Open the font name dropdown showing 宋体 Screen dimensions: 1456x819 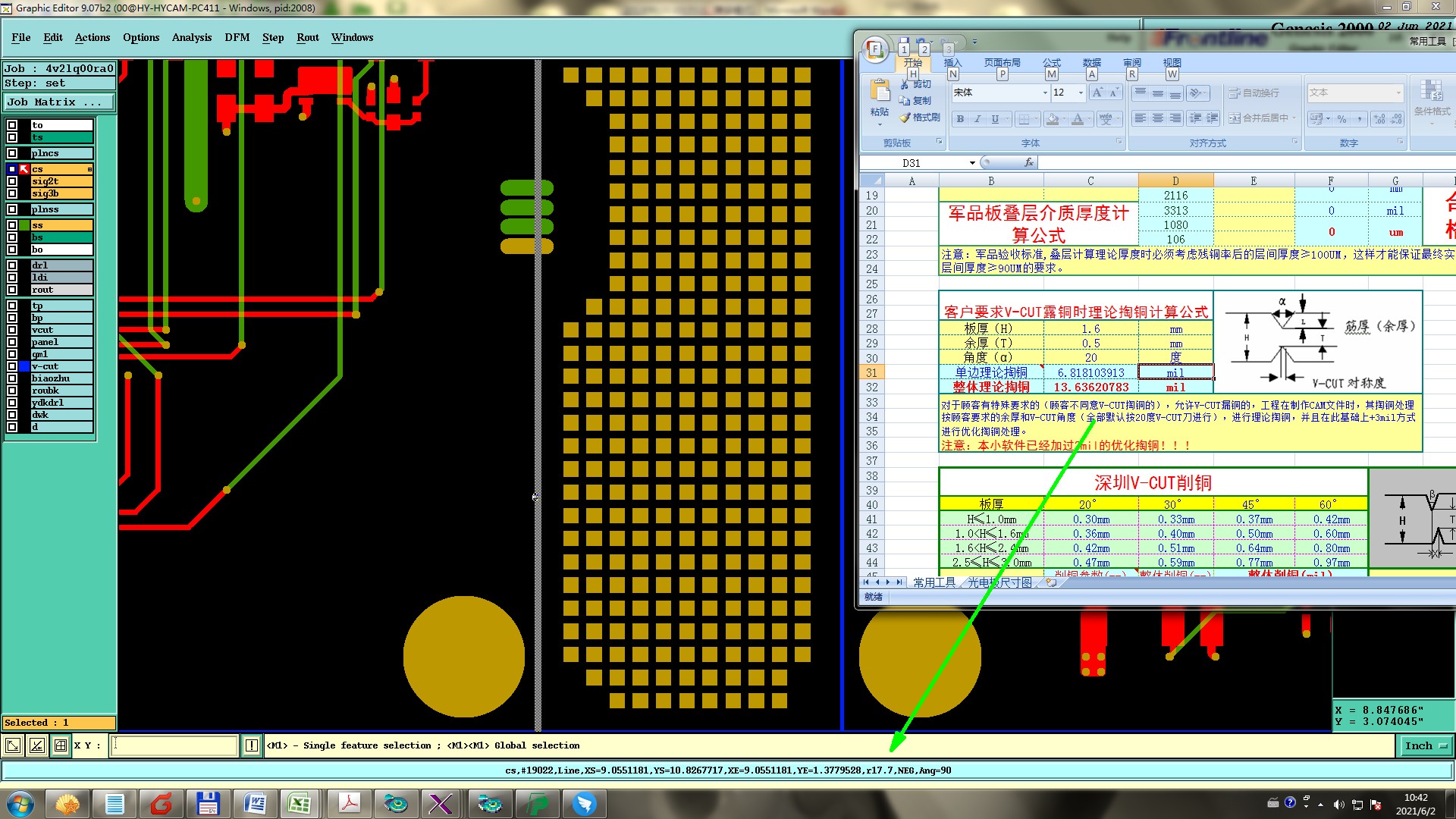[1045, 93]
